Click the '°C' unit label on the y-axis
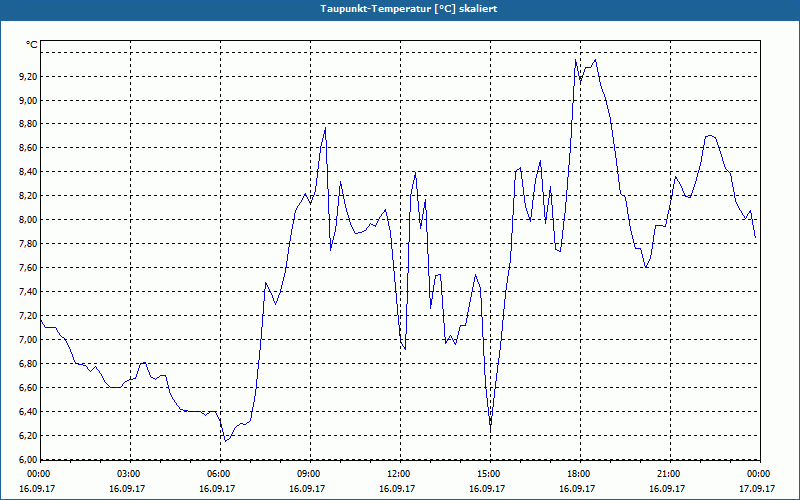The width and height of the screenshot is (800, 500). [x=32, y=45]
